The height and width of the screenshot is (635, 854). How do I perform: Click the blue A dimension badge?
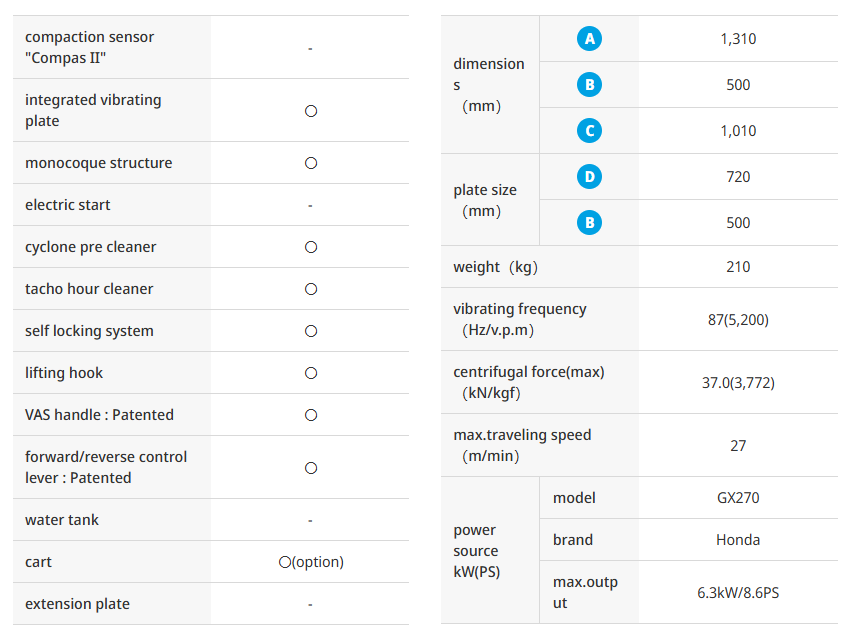pyautogui.click(x=589, y=39)
